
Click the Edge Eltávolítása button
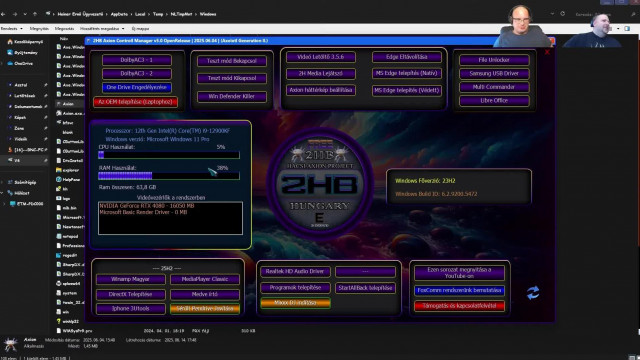[407, 57]
